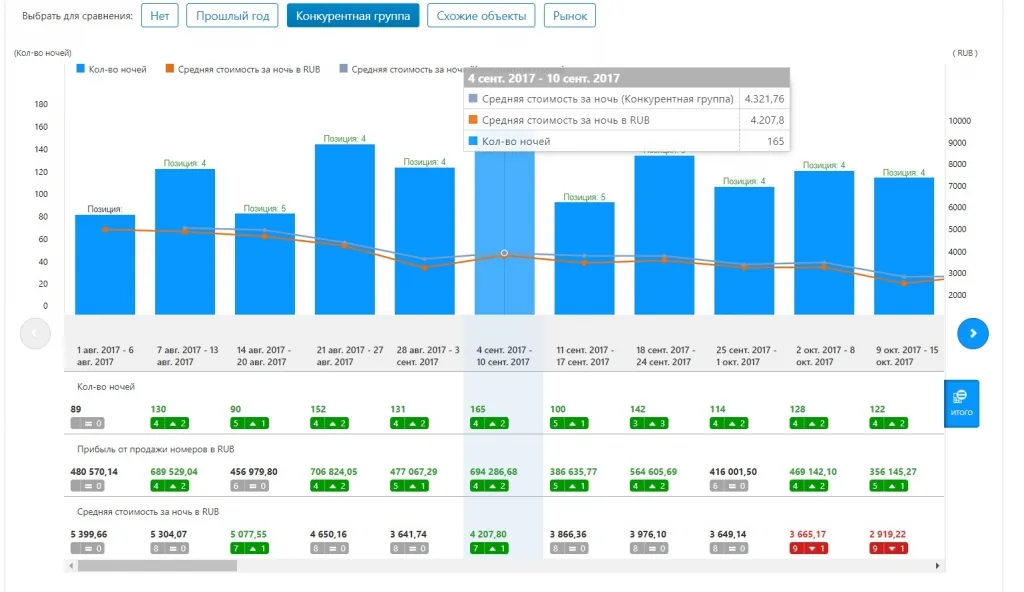Click the horizontal scrollbar thumb
Viewport: 1024px width, 592px height.
coord(157,566)
